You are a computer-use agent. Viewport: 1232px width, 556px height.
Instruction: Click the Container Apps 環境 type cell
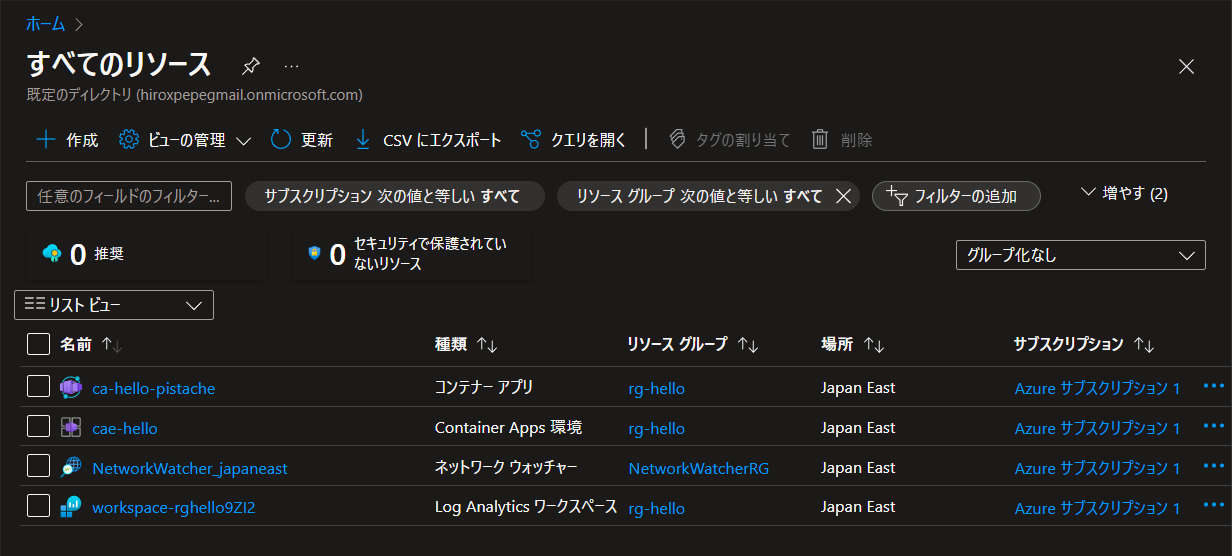pos(508,427)
